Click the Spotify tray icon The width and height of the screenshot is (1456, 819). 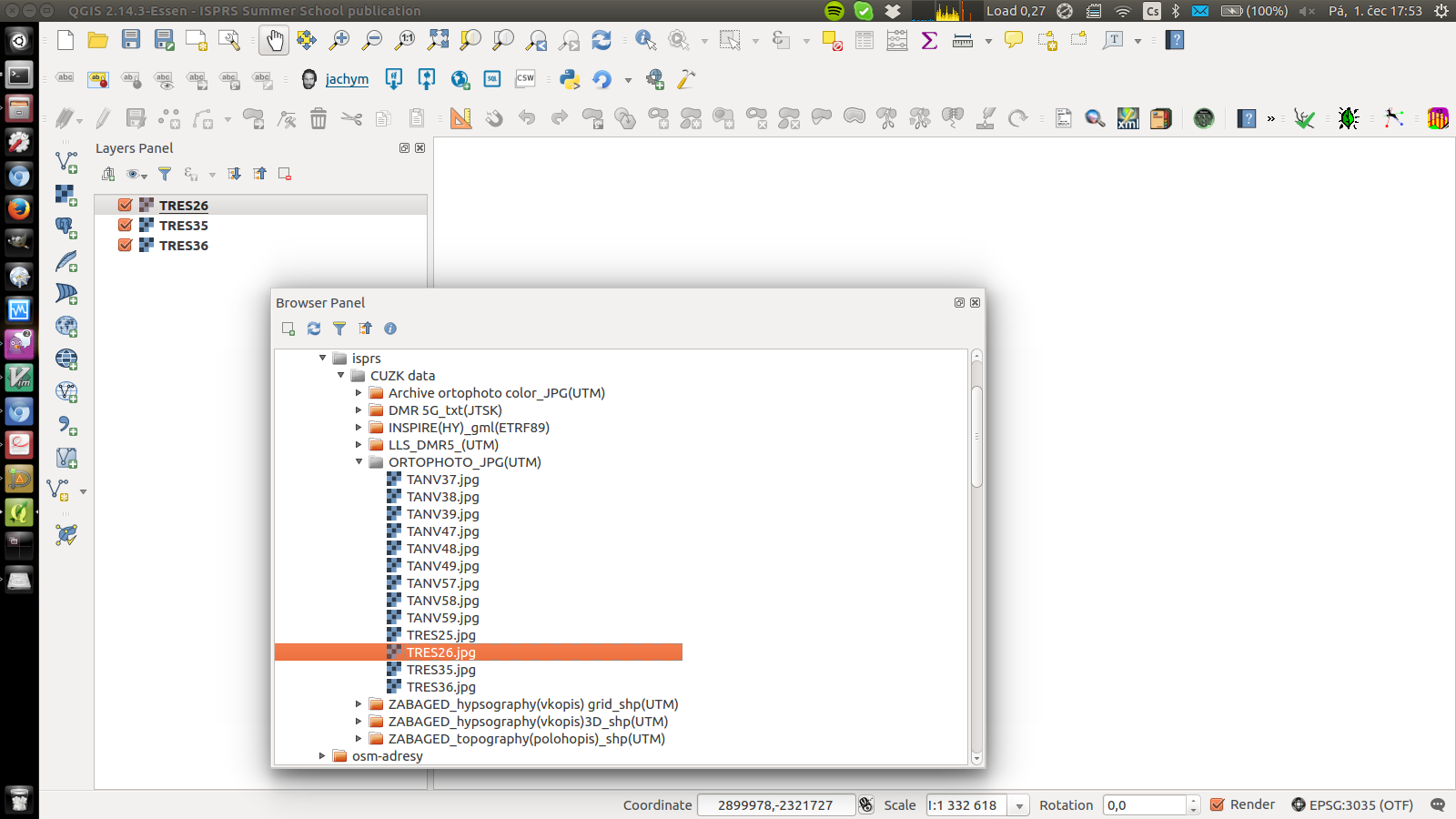coord(834,11)
